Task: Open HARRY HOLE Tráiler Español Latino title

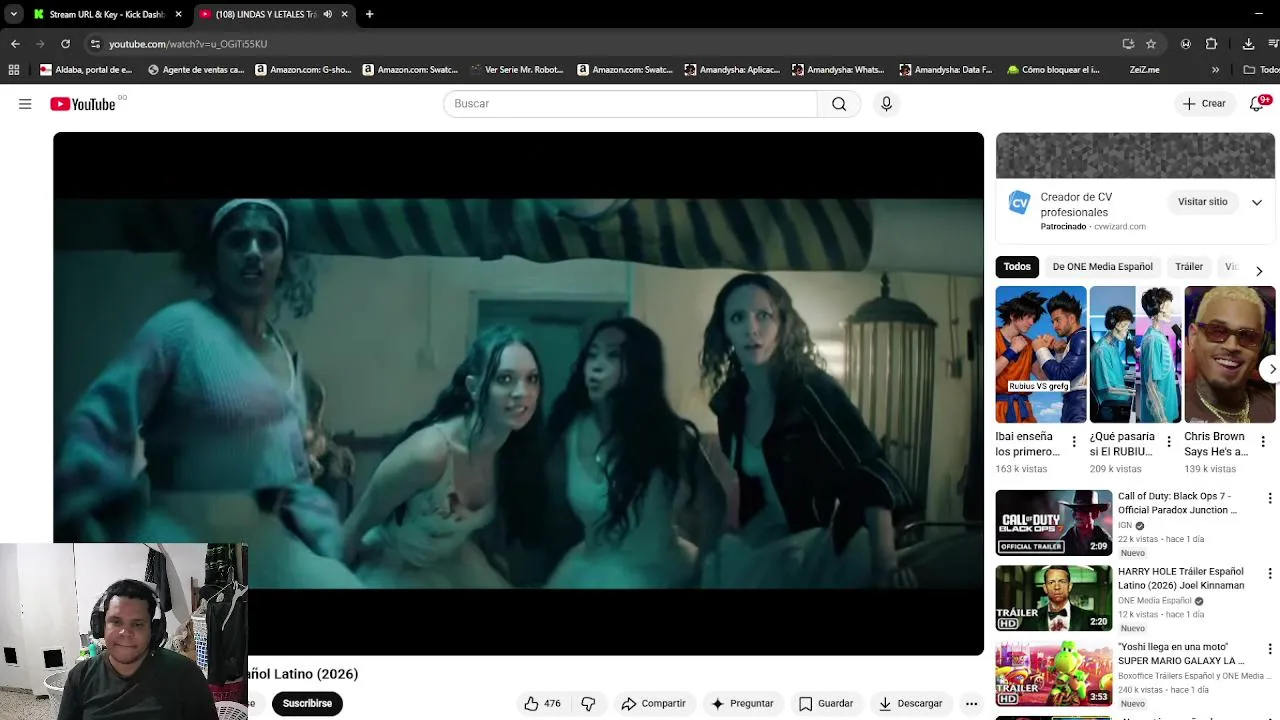Action: tap(1181, 579)
